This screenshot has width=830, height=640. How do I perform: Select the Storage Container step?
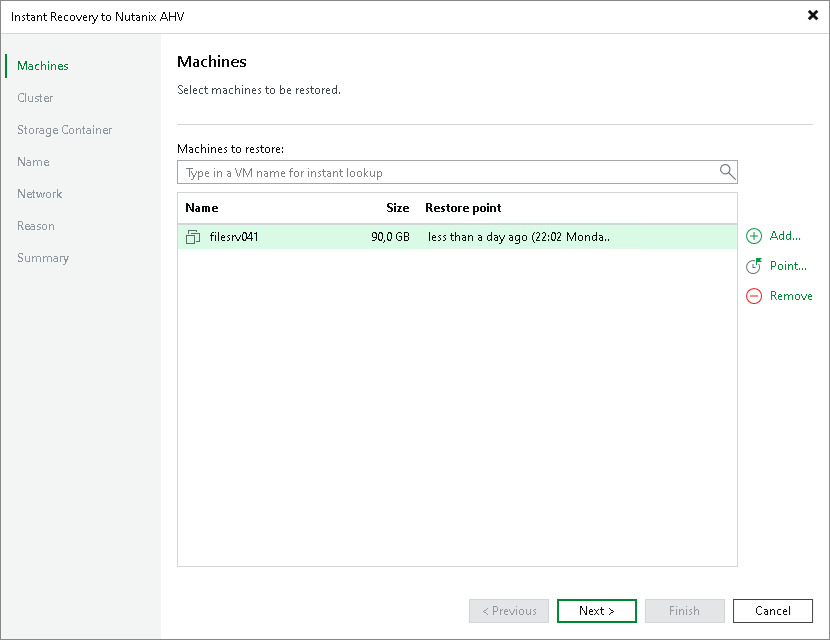(65, 130)
